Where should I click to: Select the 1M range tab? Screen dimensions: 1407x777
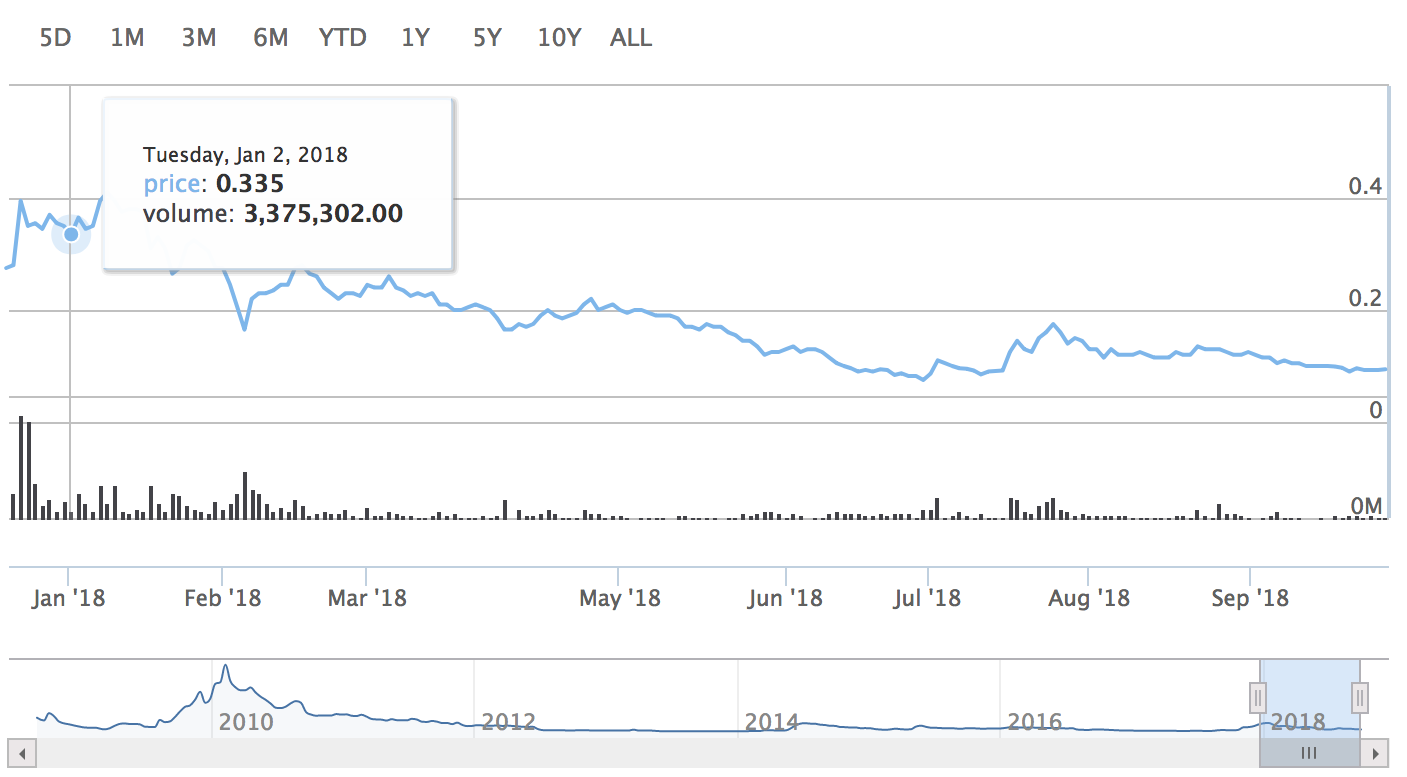[127, 37]
